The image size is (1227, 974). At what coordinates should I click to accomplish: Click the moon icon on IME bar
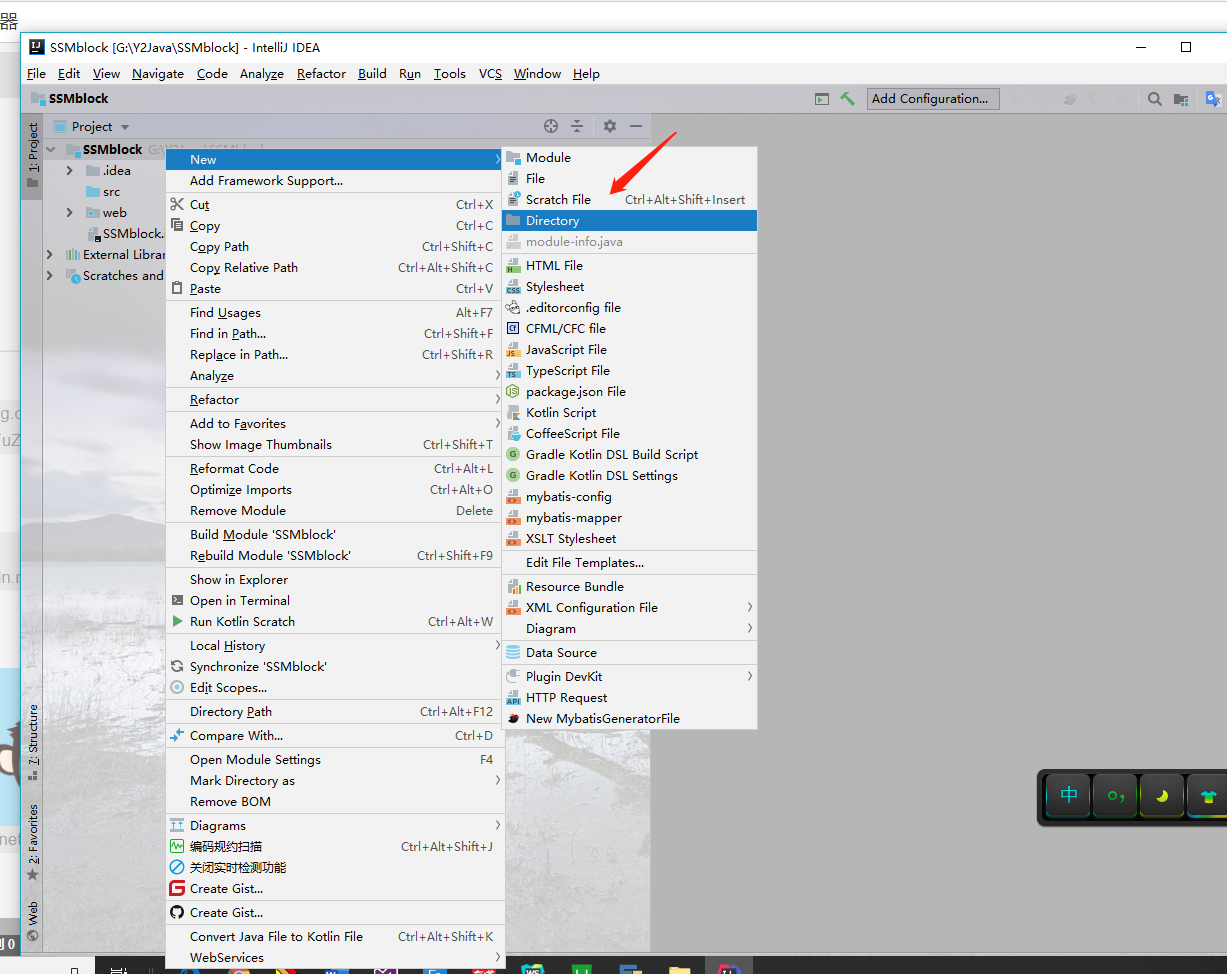point(1162,796)
